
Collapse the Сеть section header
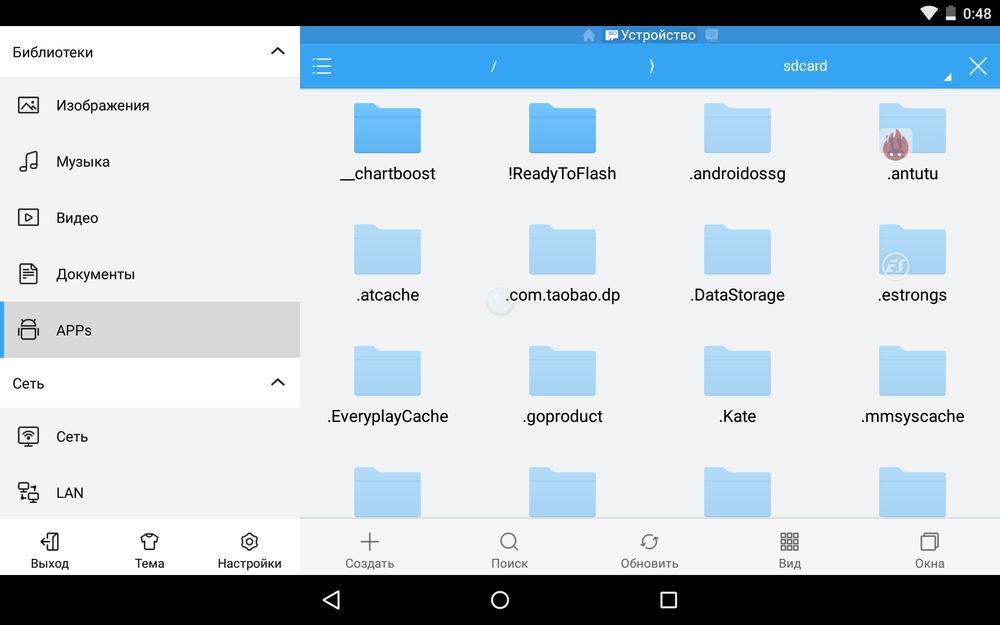pyautogui.click(x=277, y=383)
